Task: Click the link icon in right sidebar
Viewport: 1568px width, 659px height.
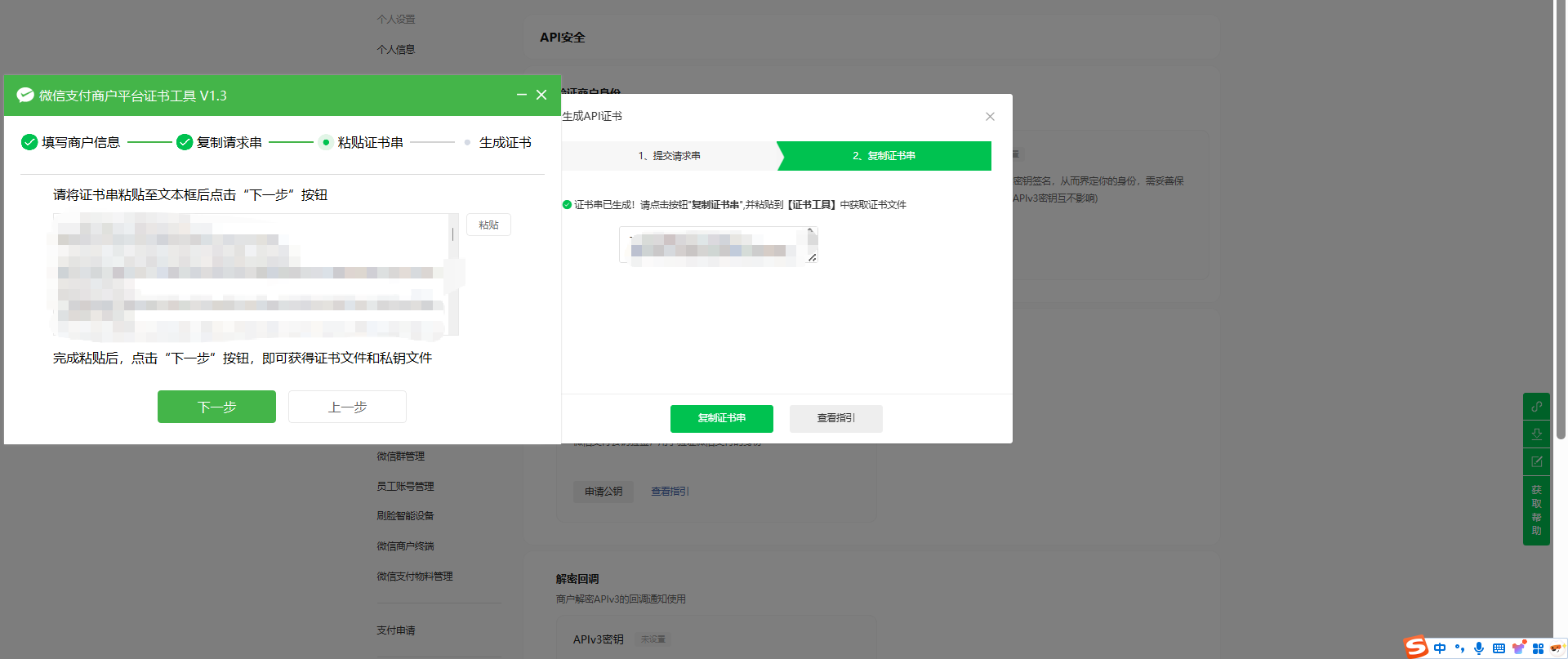Action: pos(1536,406)
